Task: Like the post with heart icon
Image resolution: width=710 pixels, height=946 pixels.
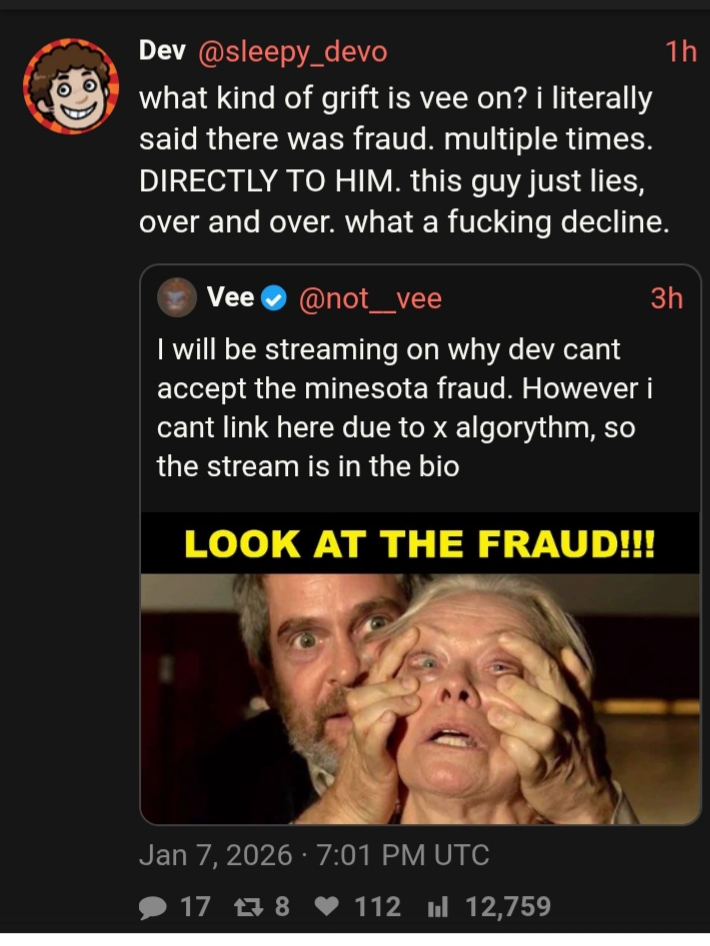Action: (x=327, y=907)
